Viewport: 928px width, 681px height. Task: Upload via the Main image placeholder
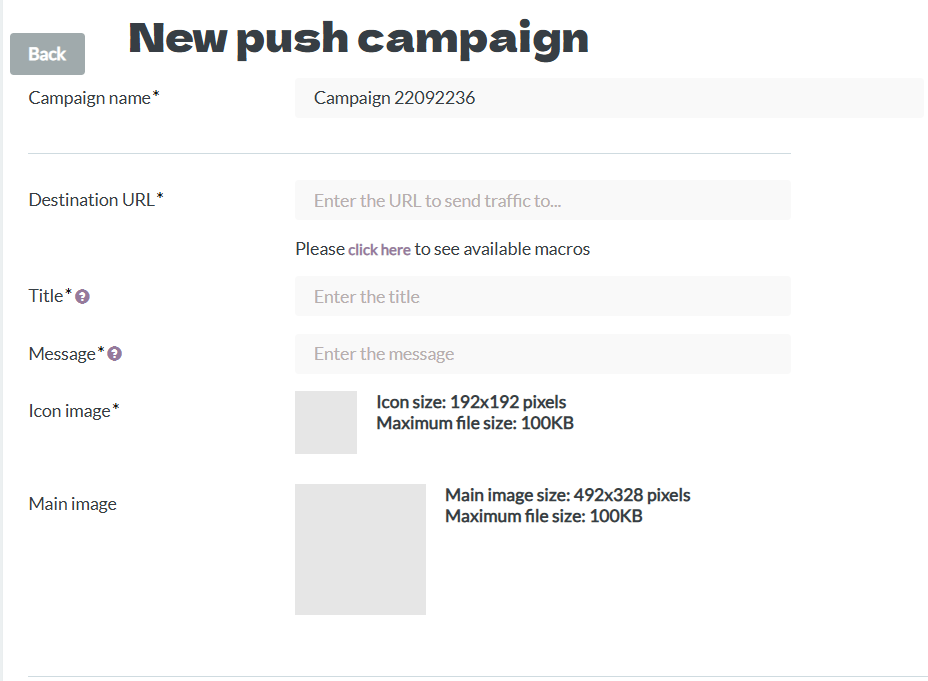[x=360, y=550]
